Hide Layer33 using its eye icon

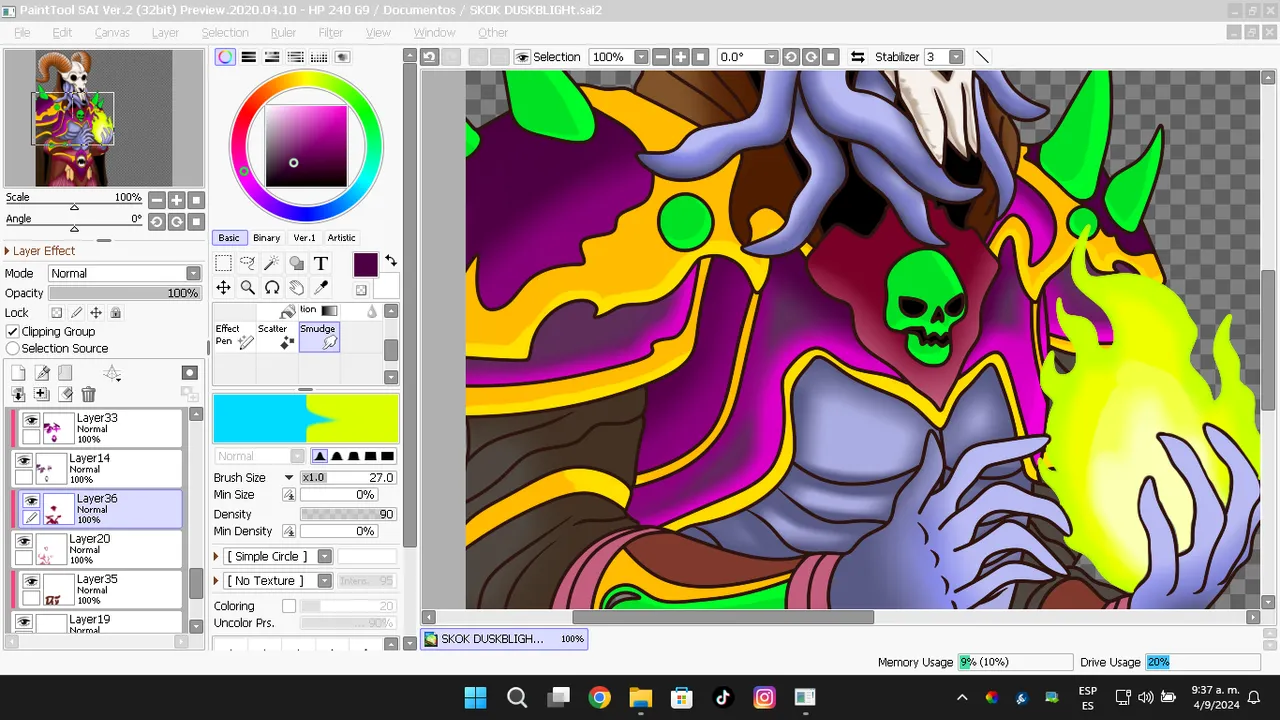click(31, 421)
